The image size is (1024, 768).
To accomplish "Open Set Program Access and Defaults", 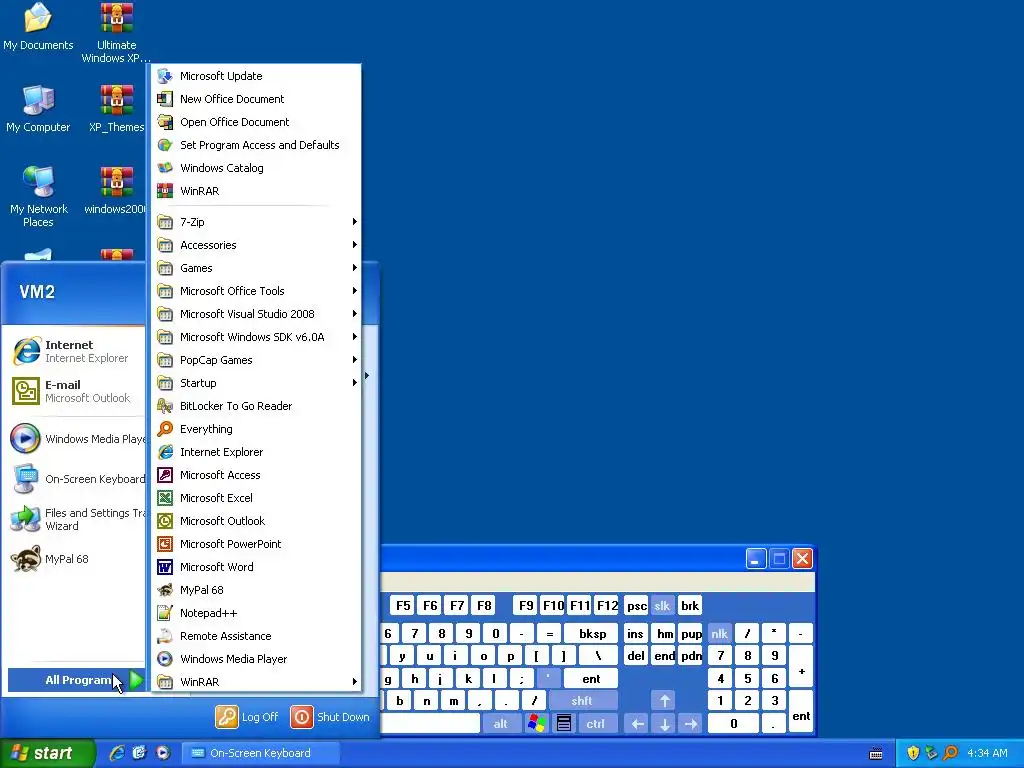I will [256, 145].
